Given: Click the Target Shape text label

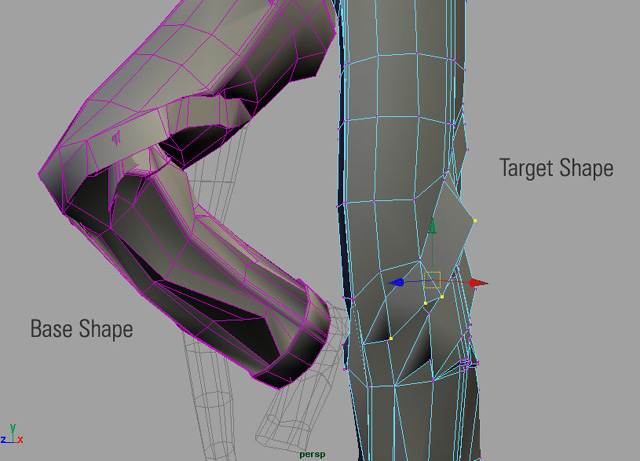Looking at the screenshot, I should click(x=556, y=168).
